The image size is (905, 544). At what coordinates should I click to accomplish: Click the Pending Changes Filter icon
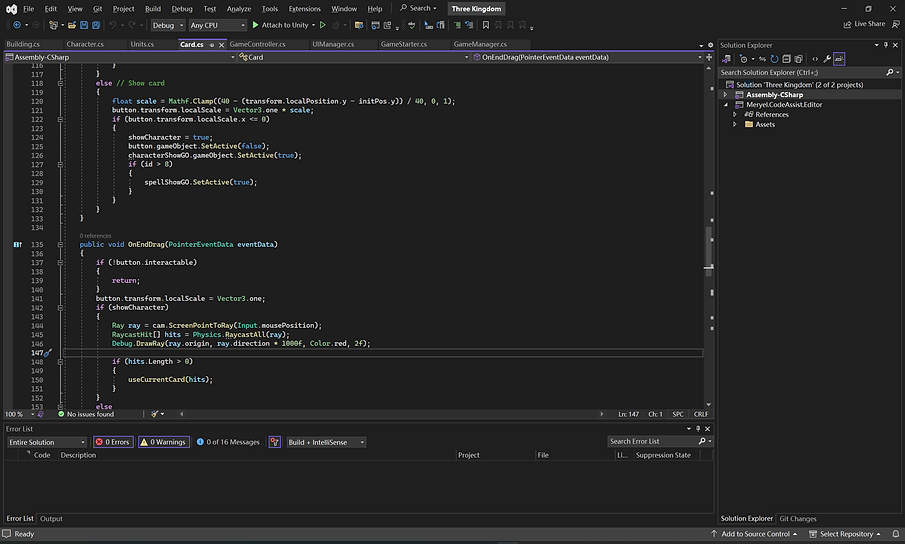(x=743, y=59)
